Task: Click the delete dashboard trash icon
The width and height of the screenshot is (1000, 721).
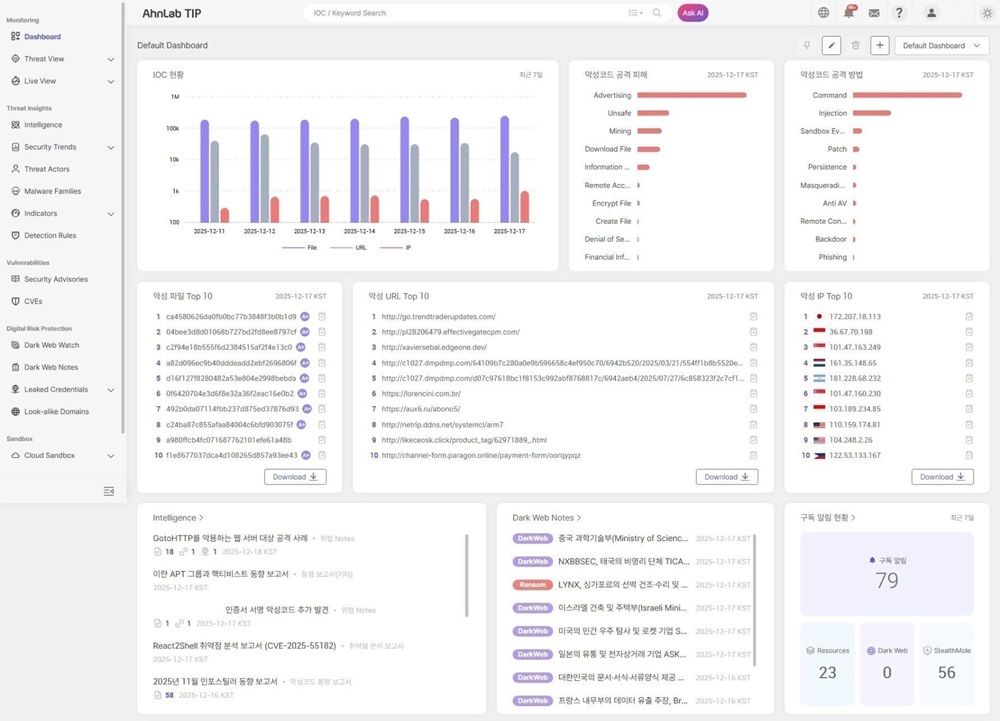Action: 855,45
